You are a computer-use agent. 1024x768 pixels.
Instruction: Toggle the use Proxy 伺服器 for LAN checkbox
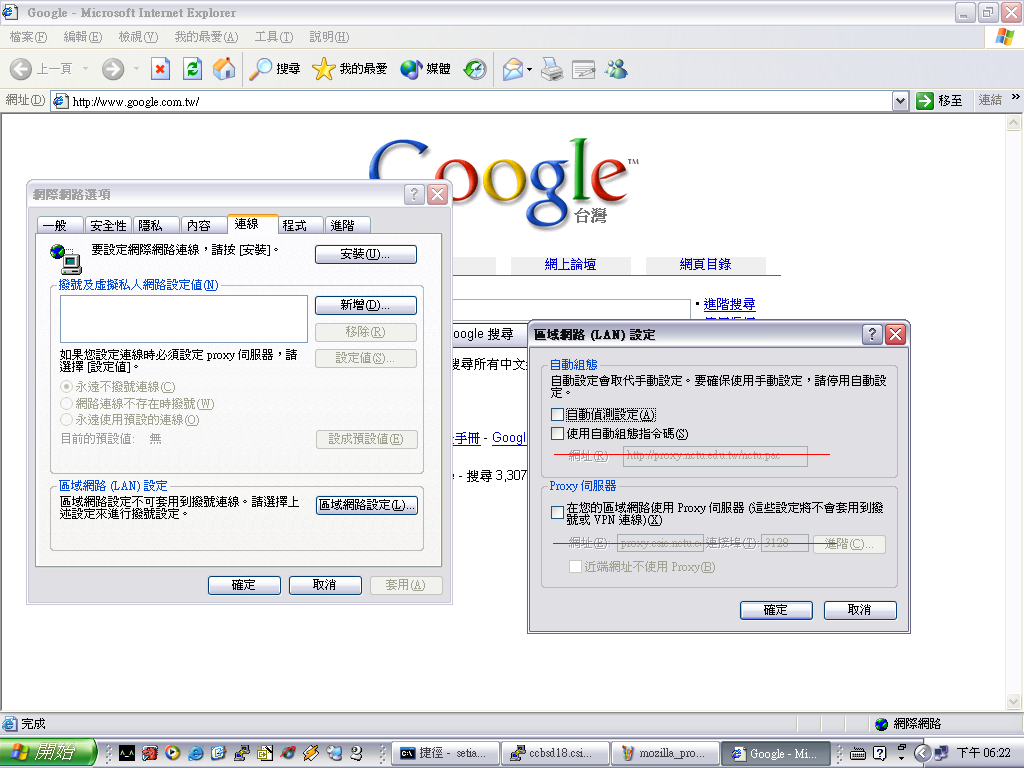558,512
